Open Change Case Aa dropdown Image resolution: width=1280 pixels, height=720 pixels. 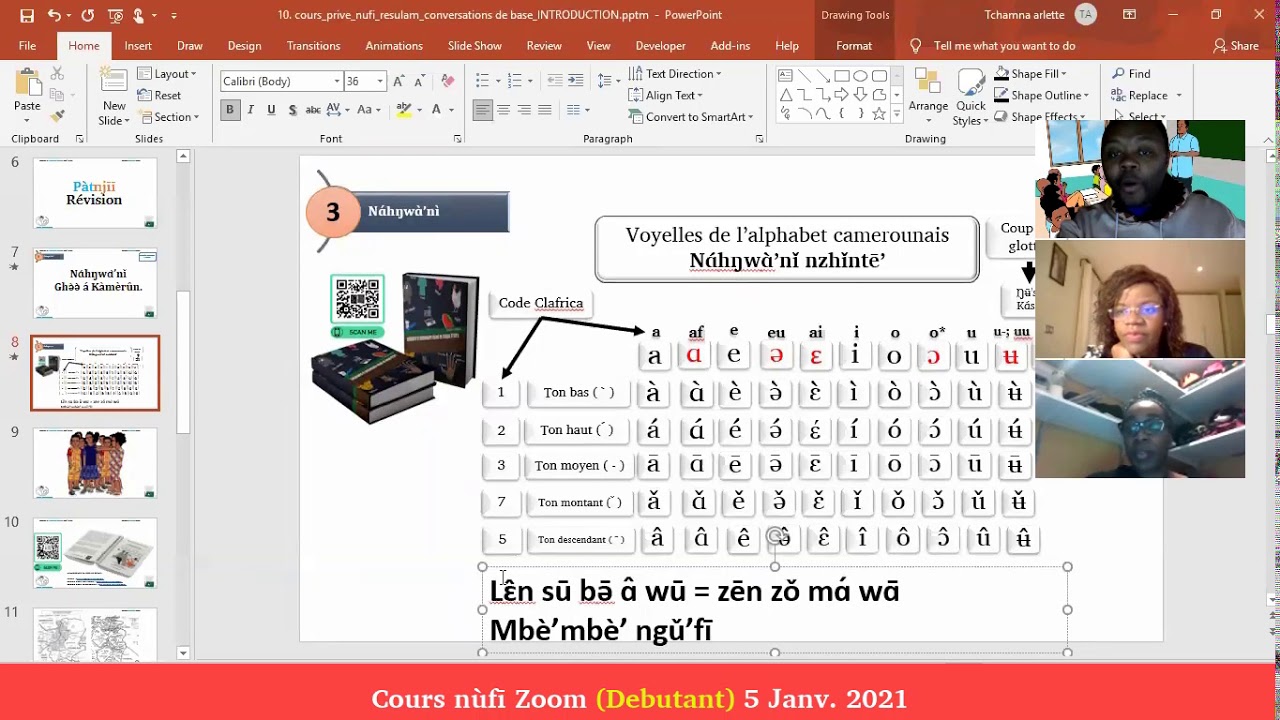(369, 110)
